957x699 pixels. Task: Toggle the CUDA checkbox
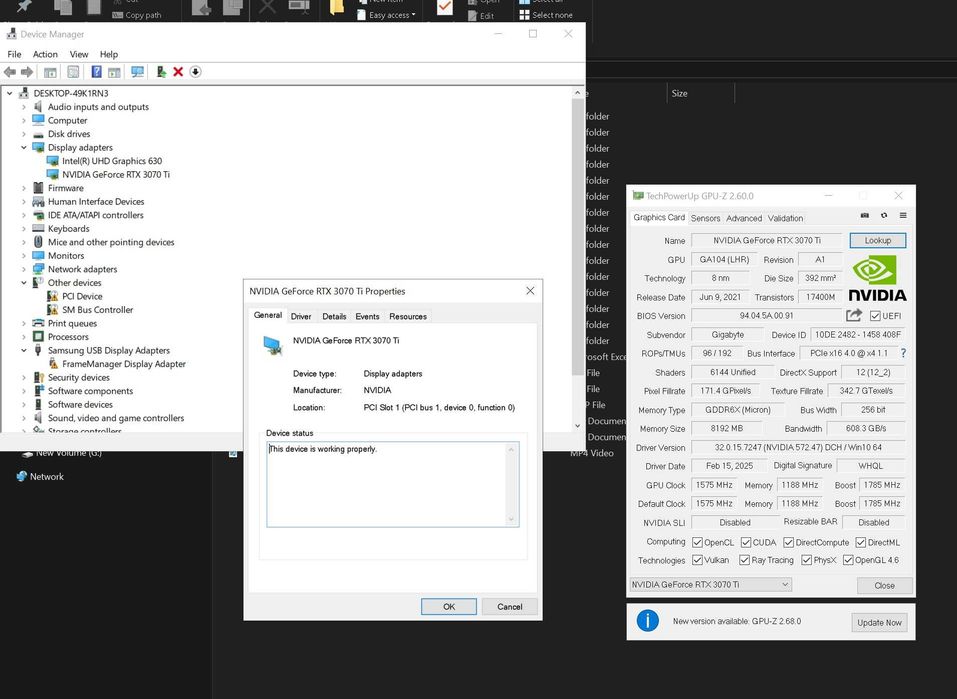point(745,542)
